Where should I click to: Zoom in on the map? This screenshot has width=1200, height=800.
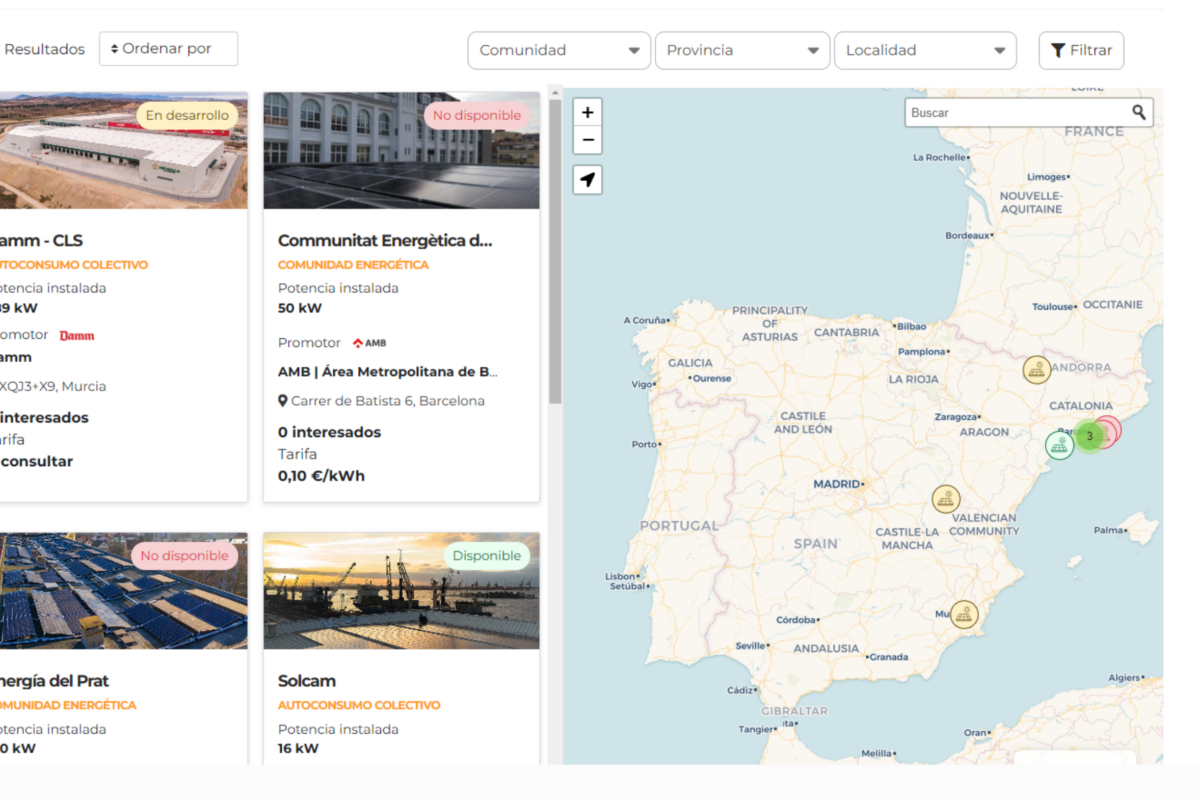click(588, 113)
